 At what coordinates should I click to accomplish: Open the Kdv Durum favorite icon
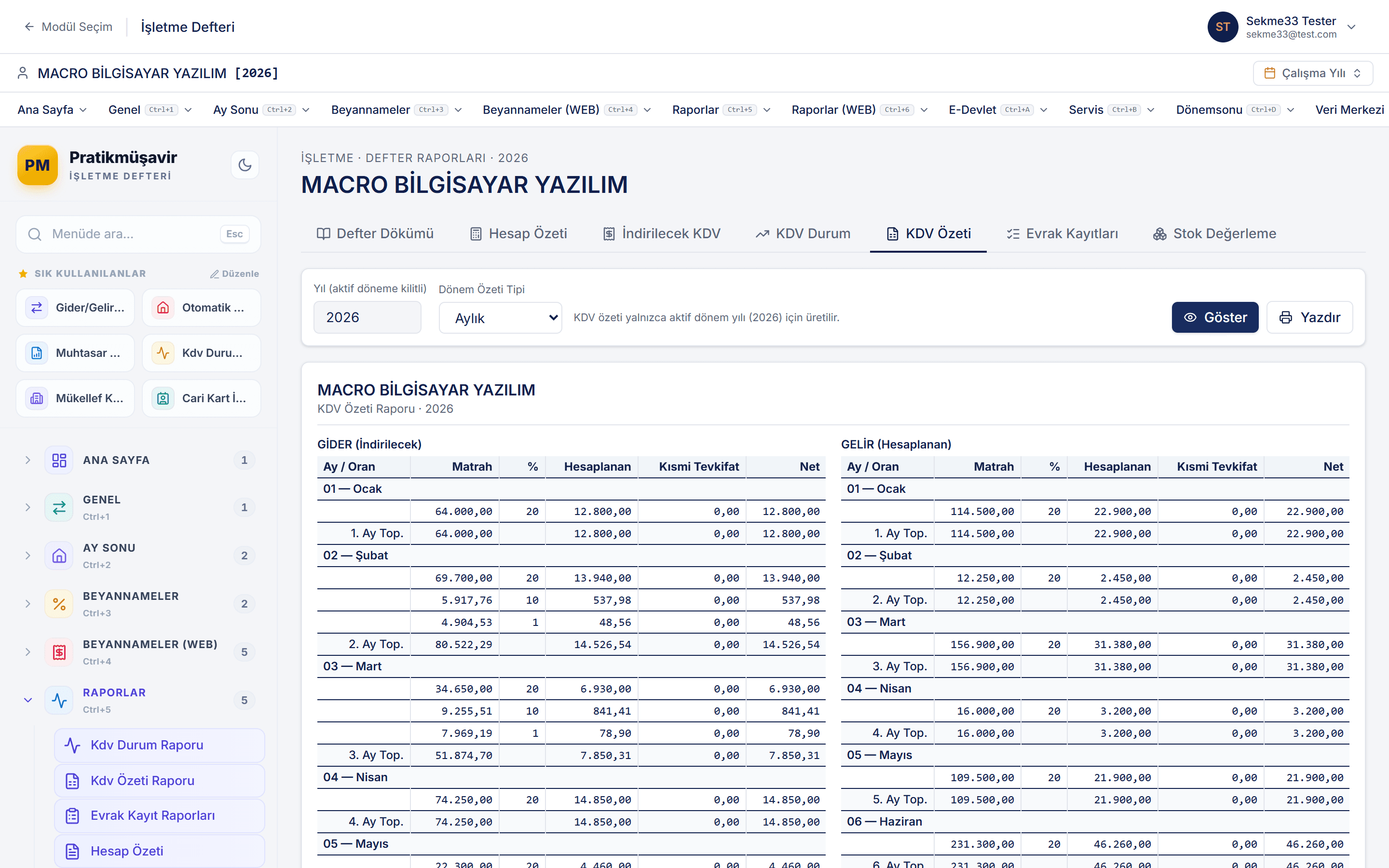coord(163,353)
